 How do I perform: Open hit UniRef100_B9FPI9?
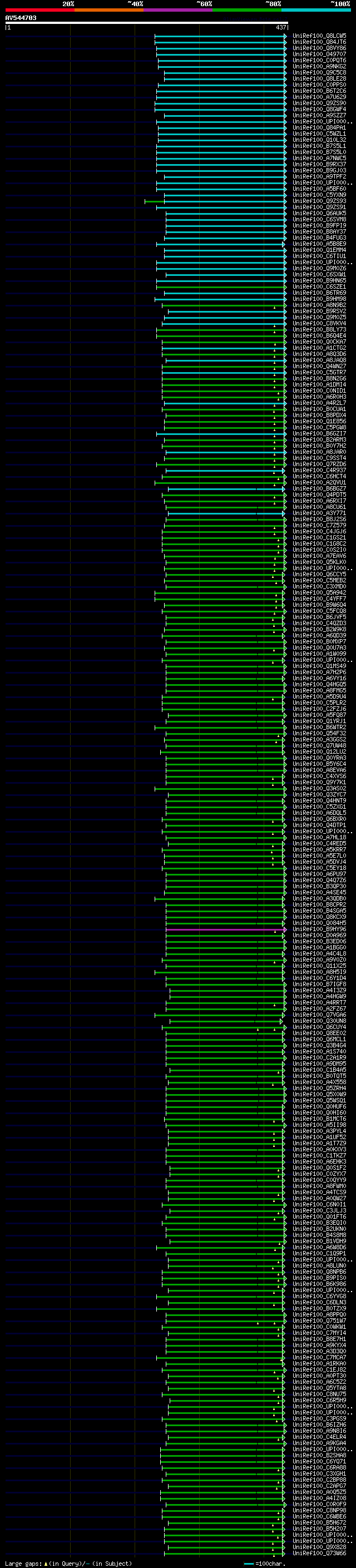point(319,225)
